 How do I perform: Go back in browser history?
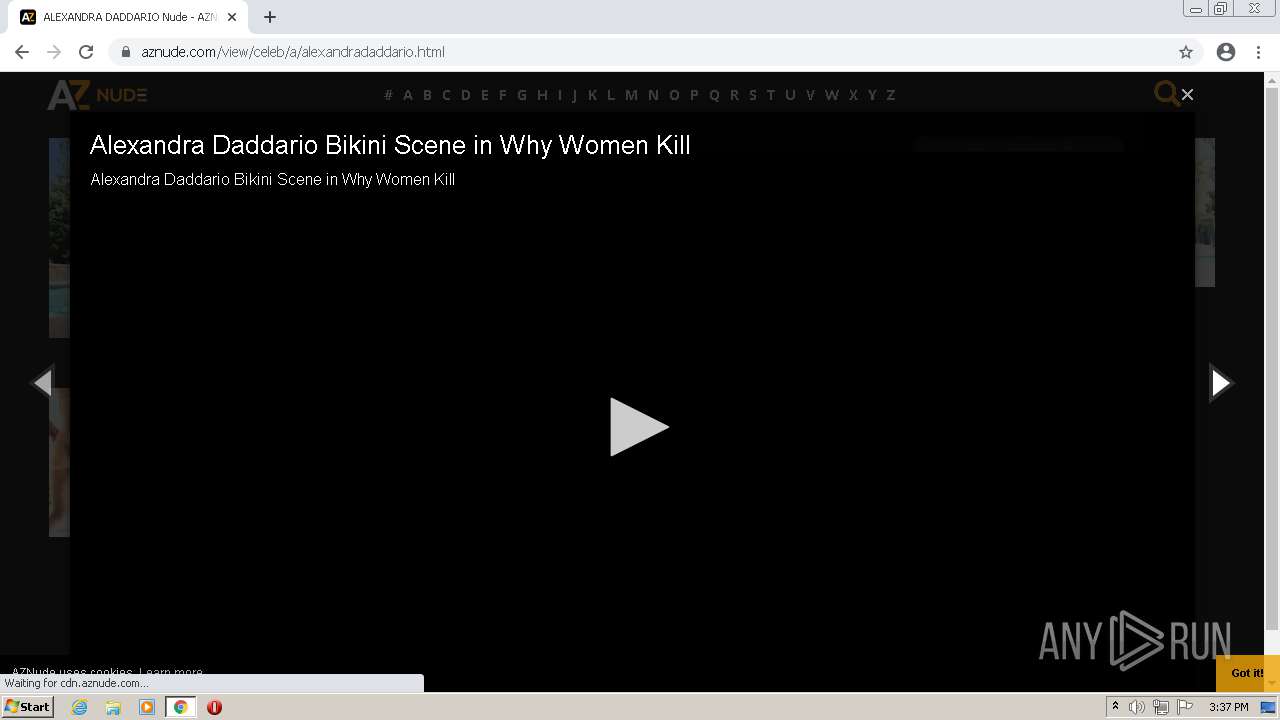click(22, 52)
